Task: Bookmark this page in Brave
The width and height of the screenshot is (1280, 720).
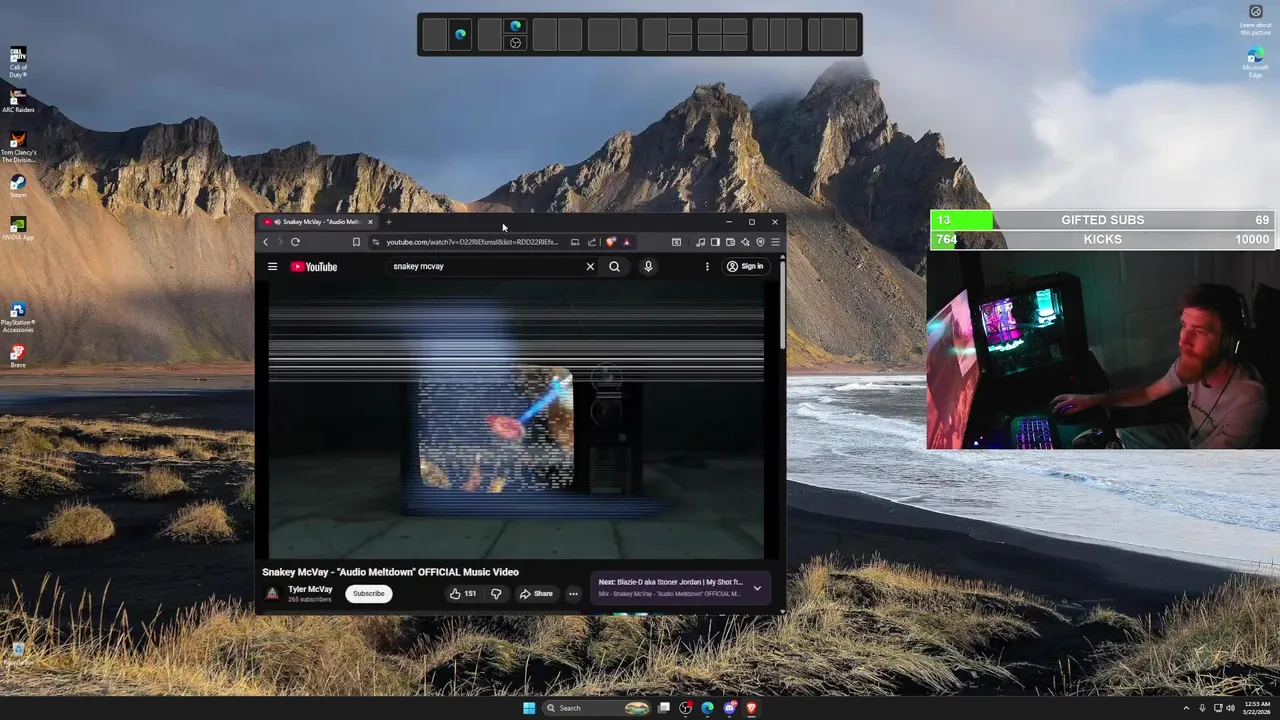Action: coord(356,242)
